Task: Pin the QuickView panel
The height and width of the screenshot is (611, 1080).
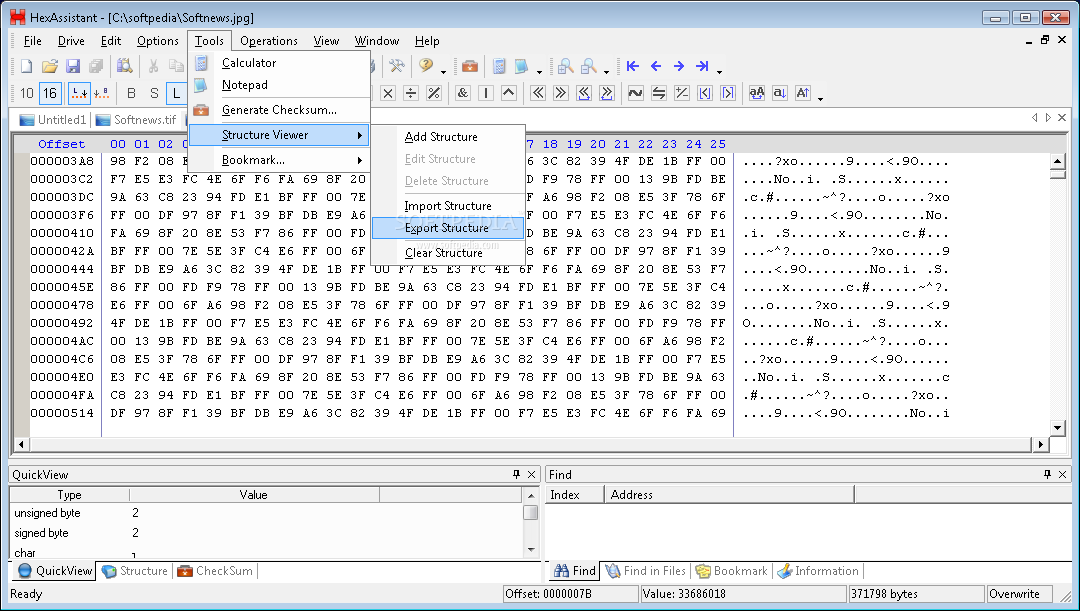Action: click(x=517, y=474)
